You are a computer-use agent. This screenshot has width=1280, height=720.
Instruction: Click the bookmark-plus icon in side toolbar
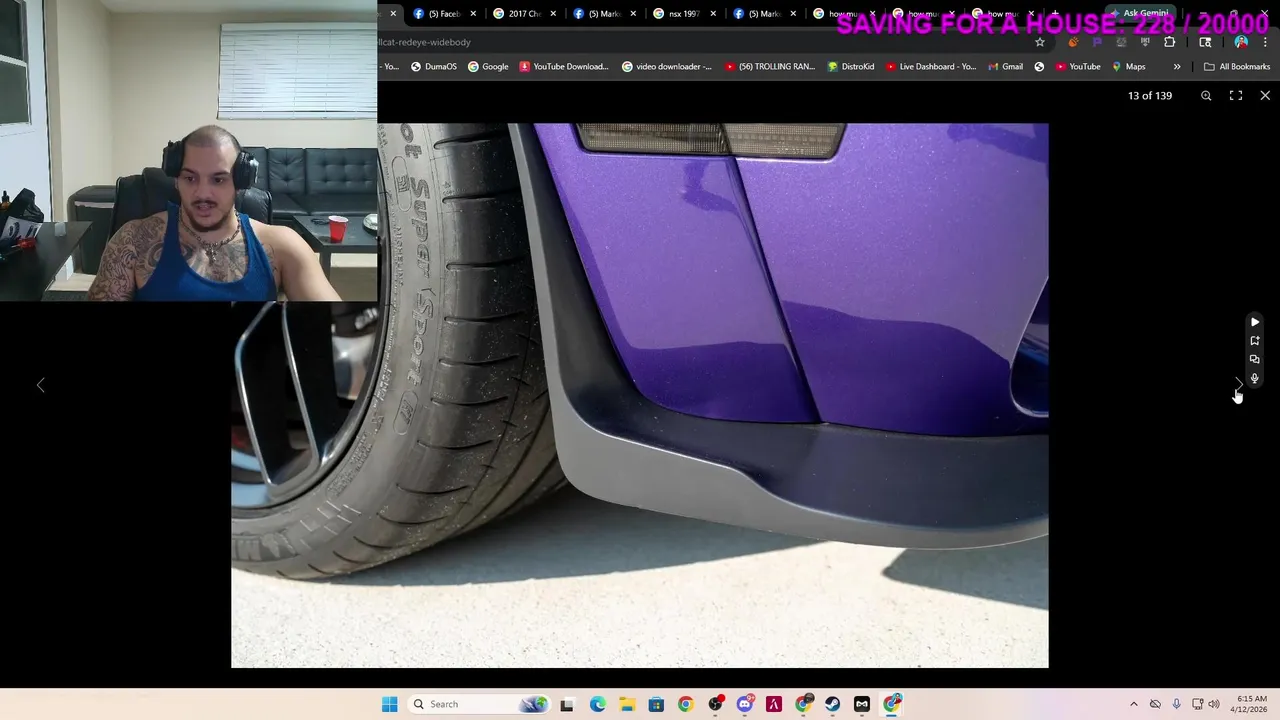coord(1255,341)
